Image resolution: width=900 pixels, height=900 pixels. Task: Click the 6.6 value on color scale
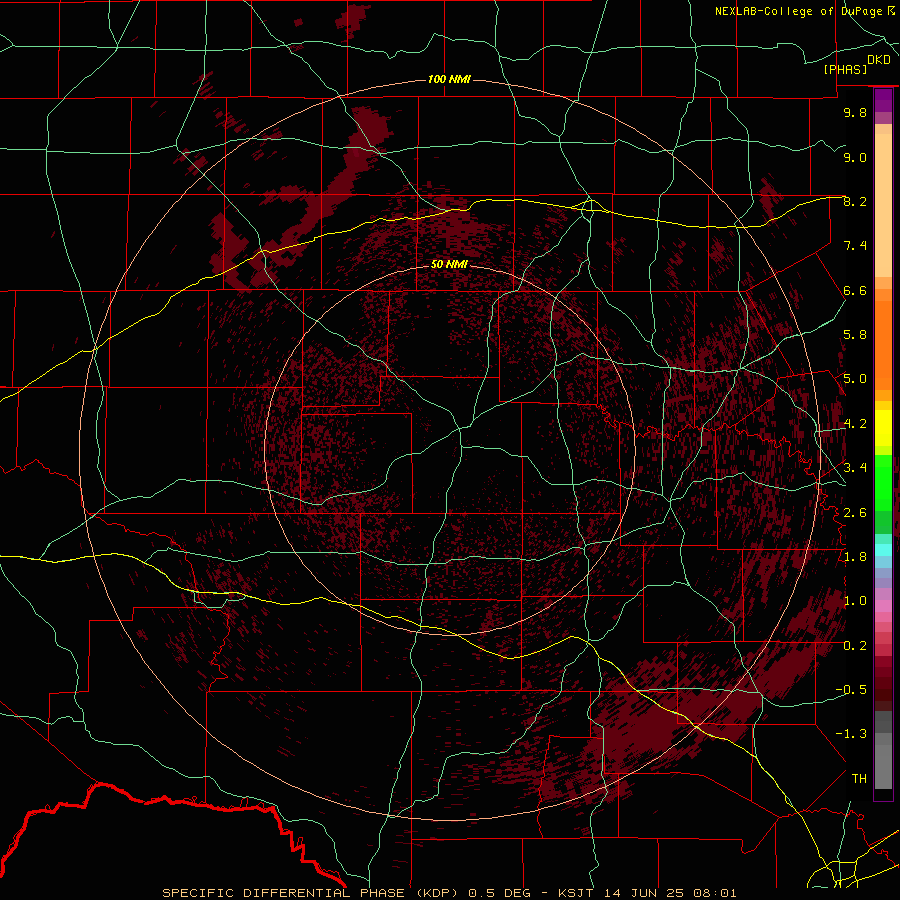[x=855, y=290]
